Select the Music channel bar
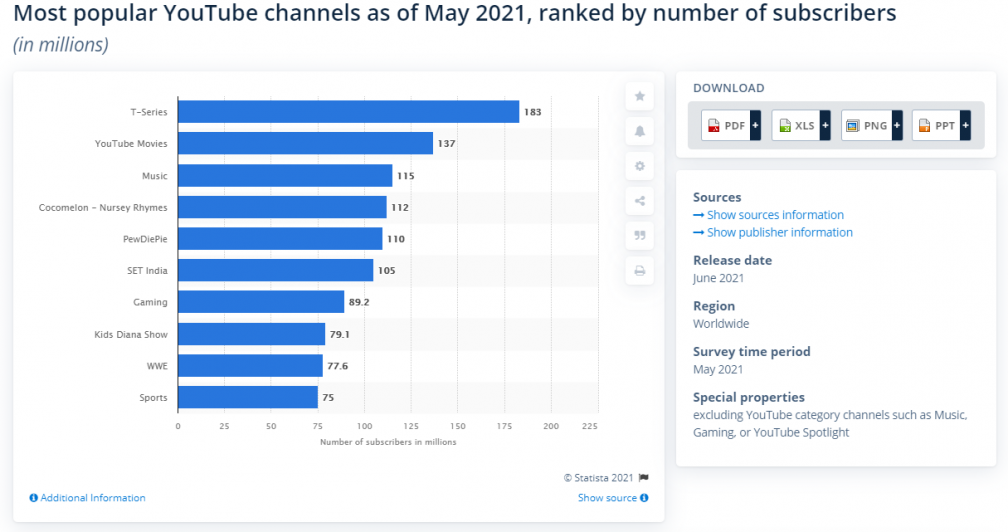Image resolution: width=1008 pixels, height=532 pixels. click(x=285, y=175)
